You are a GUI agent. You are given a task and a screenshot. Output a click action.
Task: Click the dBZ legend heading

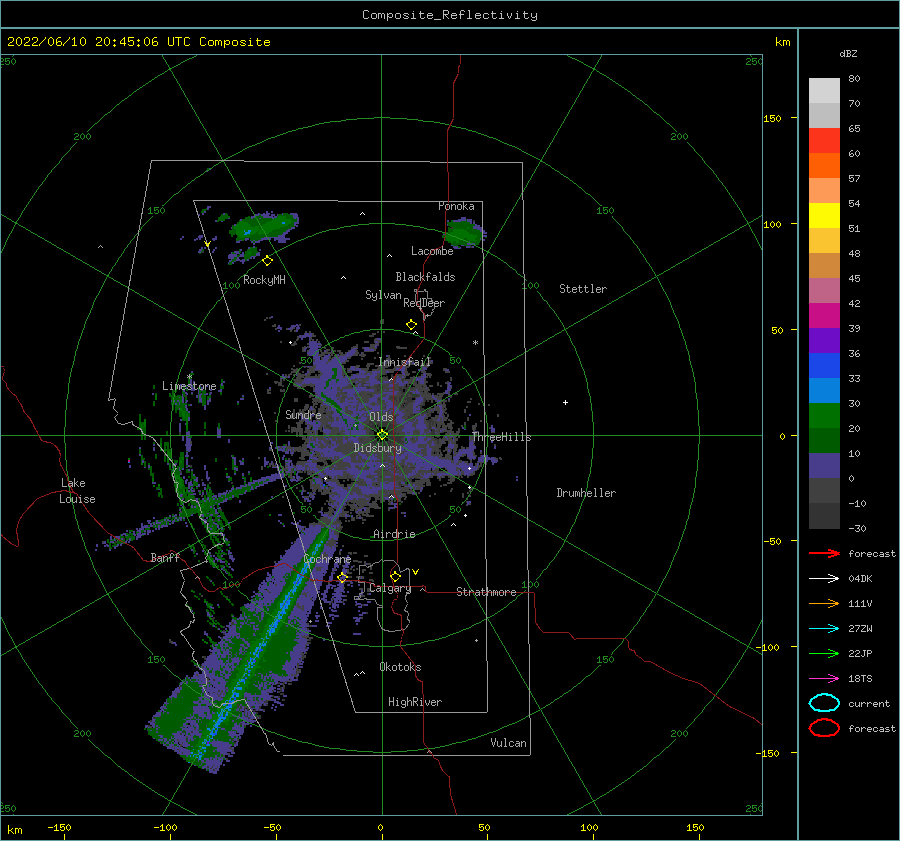tap(848, 53)
